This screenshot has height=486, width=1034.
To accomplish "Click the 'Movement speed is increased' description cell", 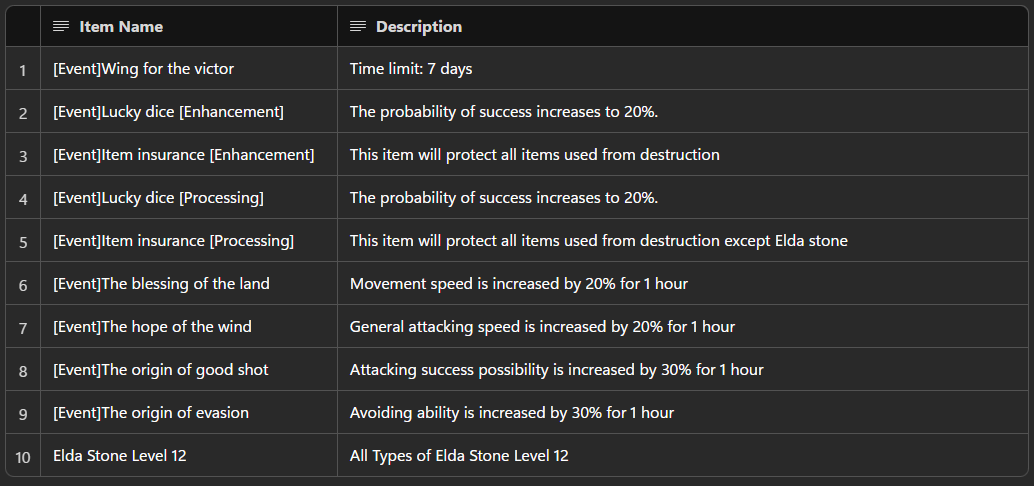I will 683,284.
